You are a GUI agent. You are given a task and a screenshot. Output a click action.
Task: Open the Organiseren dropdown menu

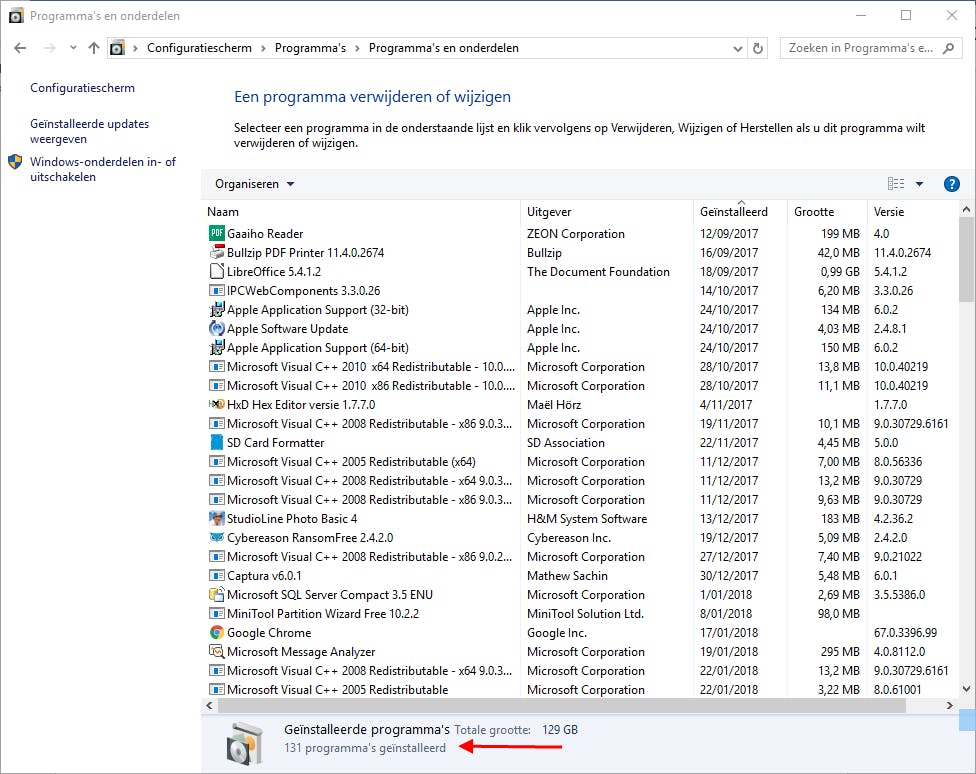(x=254, y=184)
